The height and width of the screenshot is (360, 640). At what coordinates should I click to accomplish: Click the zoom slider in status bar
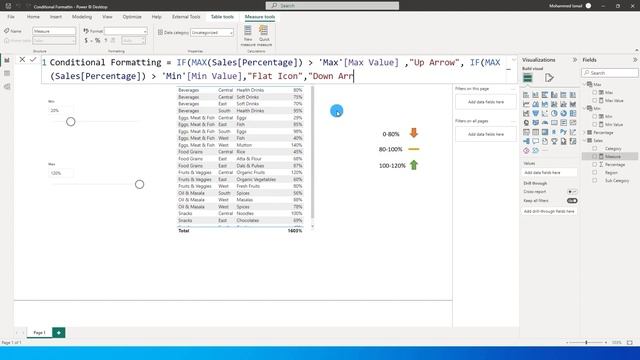coord(586,342)
